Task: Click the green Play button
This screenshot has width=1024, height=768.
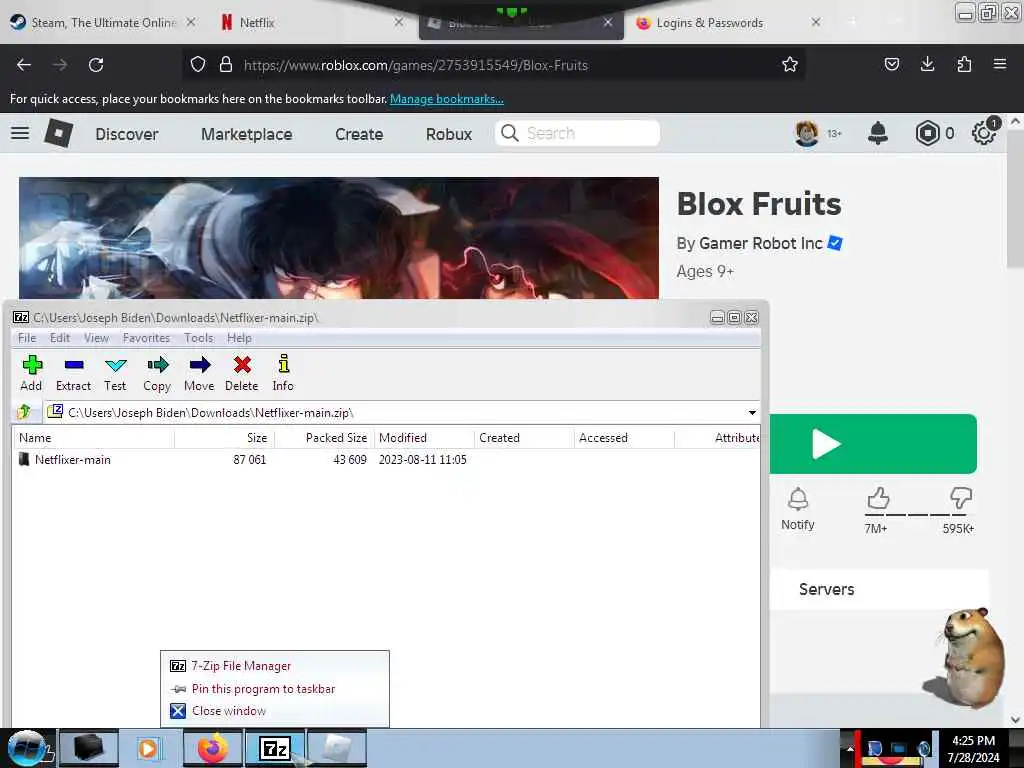Action: [873, 444]
